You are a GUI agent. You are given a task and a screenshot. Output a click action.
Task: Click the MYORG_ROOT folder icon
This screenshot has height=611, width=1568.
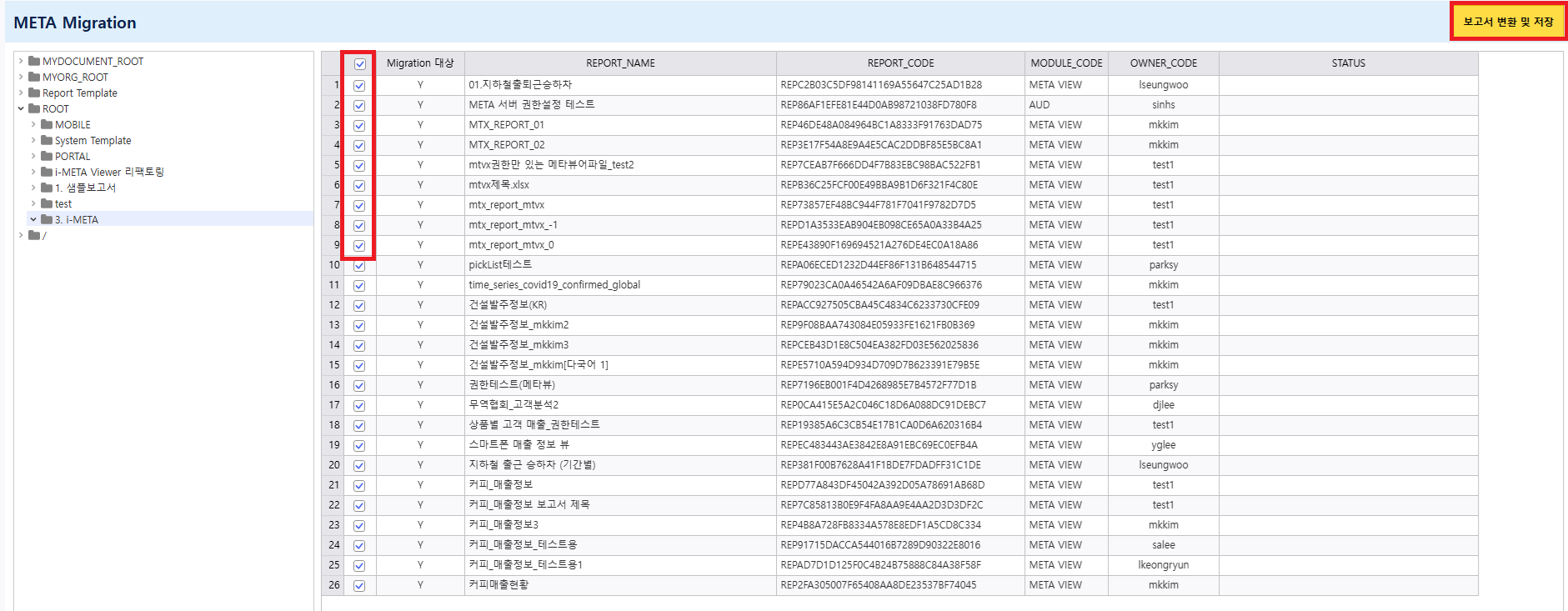click(34, 77)
